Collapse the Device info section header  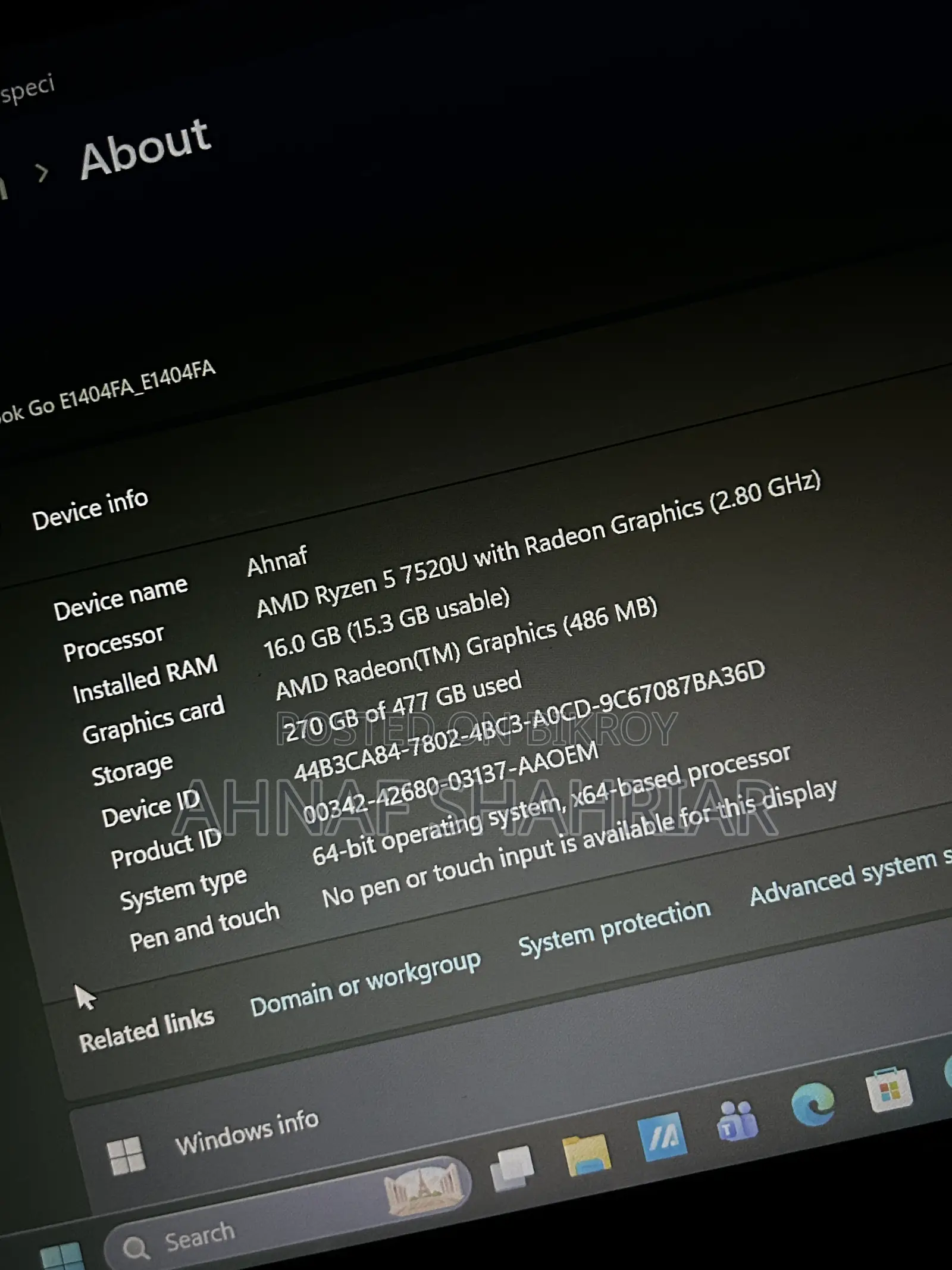[90, 509]
